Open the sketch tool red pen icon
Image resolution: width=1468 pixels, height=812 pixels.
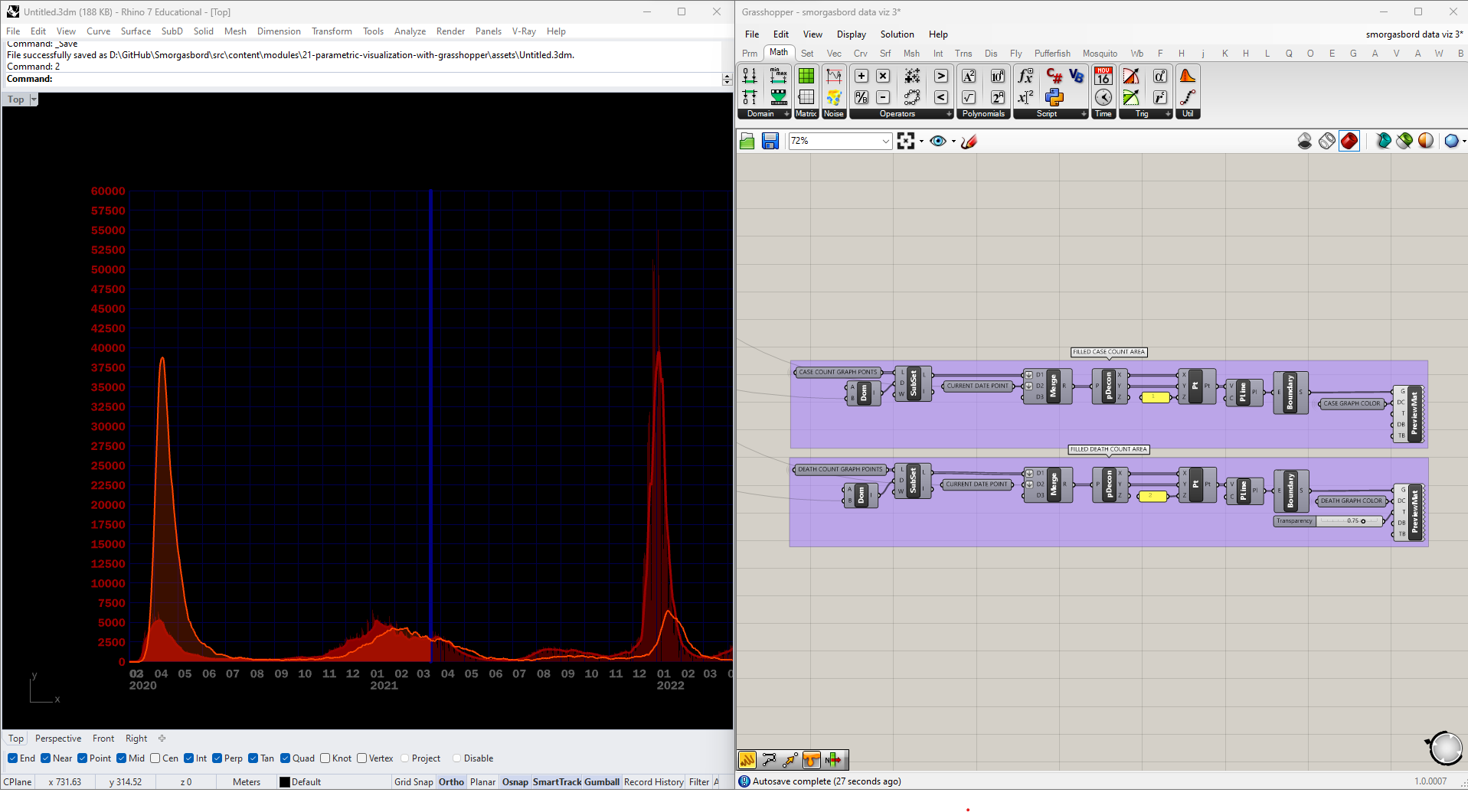point(969,141)
